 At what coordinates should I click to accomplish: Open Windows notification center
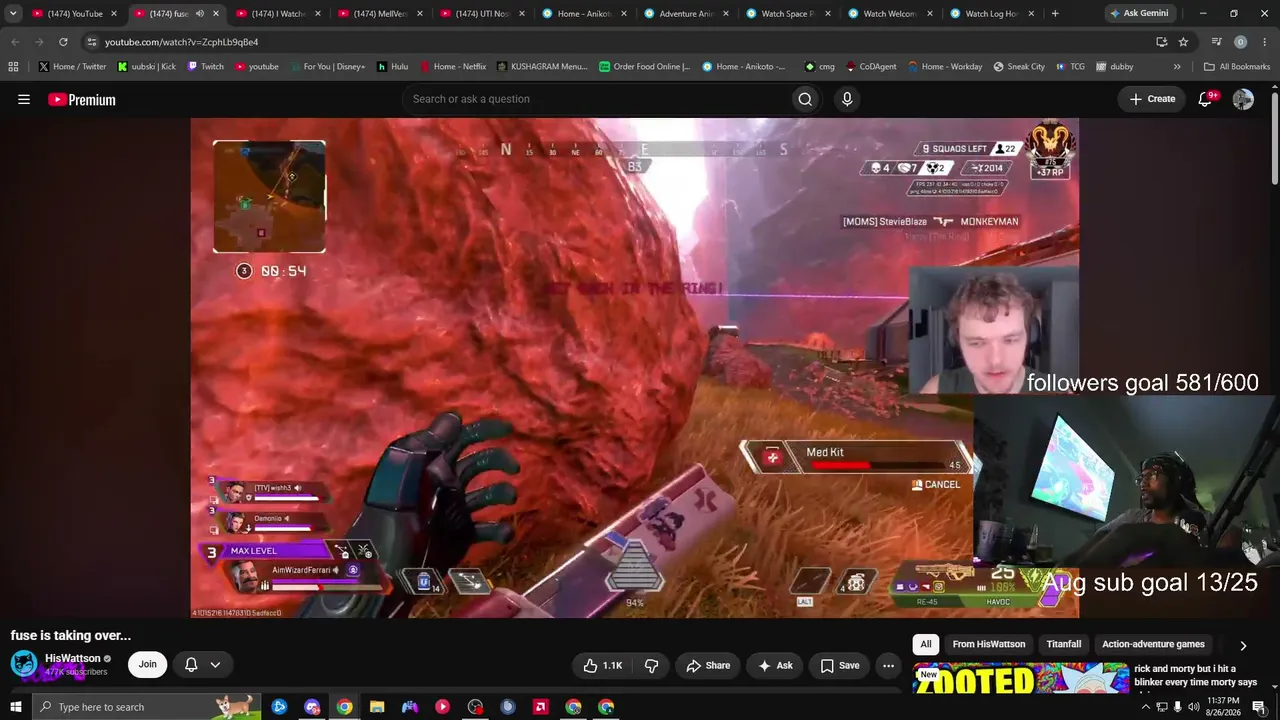pyautogui.click(x=1259, y=707)
